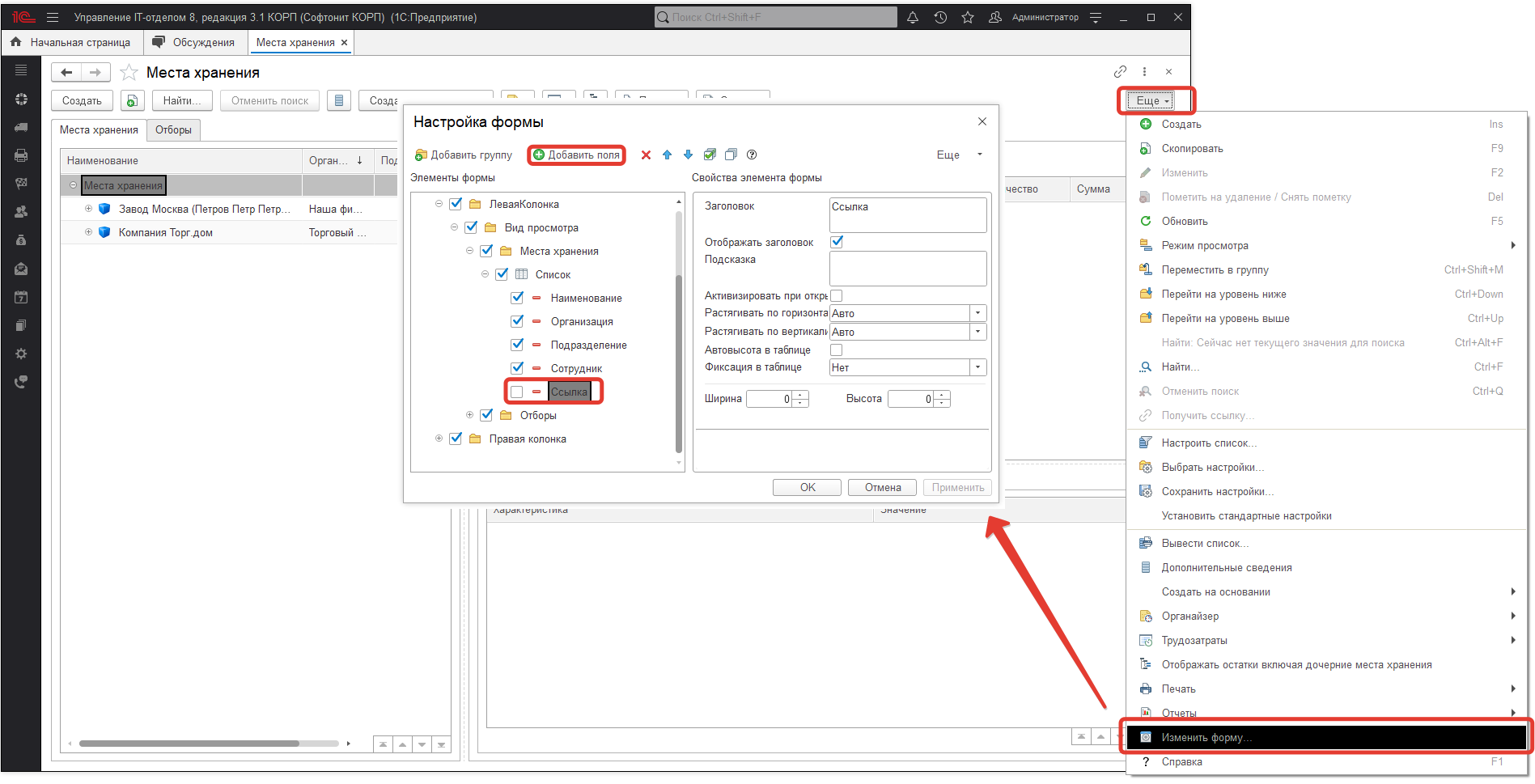Open favorites star icon in title bar
1535x784 pixels.
(968, 17)
